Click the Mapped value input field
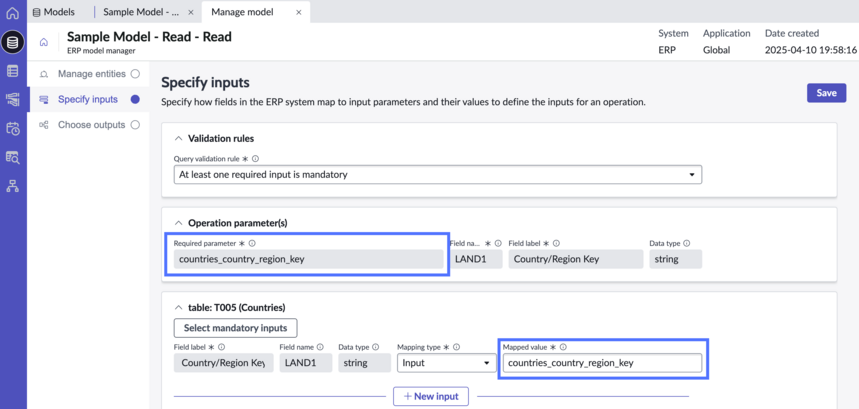This screenshot has height=409, width=859. click(602, 362)
